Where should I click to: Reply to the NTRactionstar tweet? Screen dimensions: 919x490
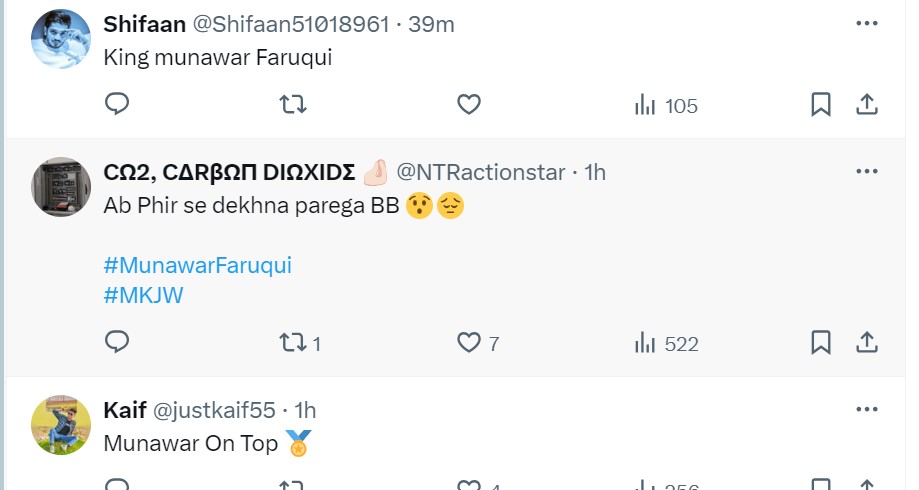pos(117,343)
